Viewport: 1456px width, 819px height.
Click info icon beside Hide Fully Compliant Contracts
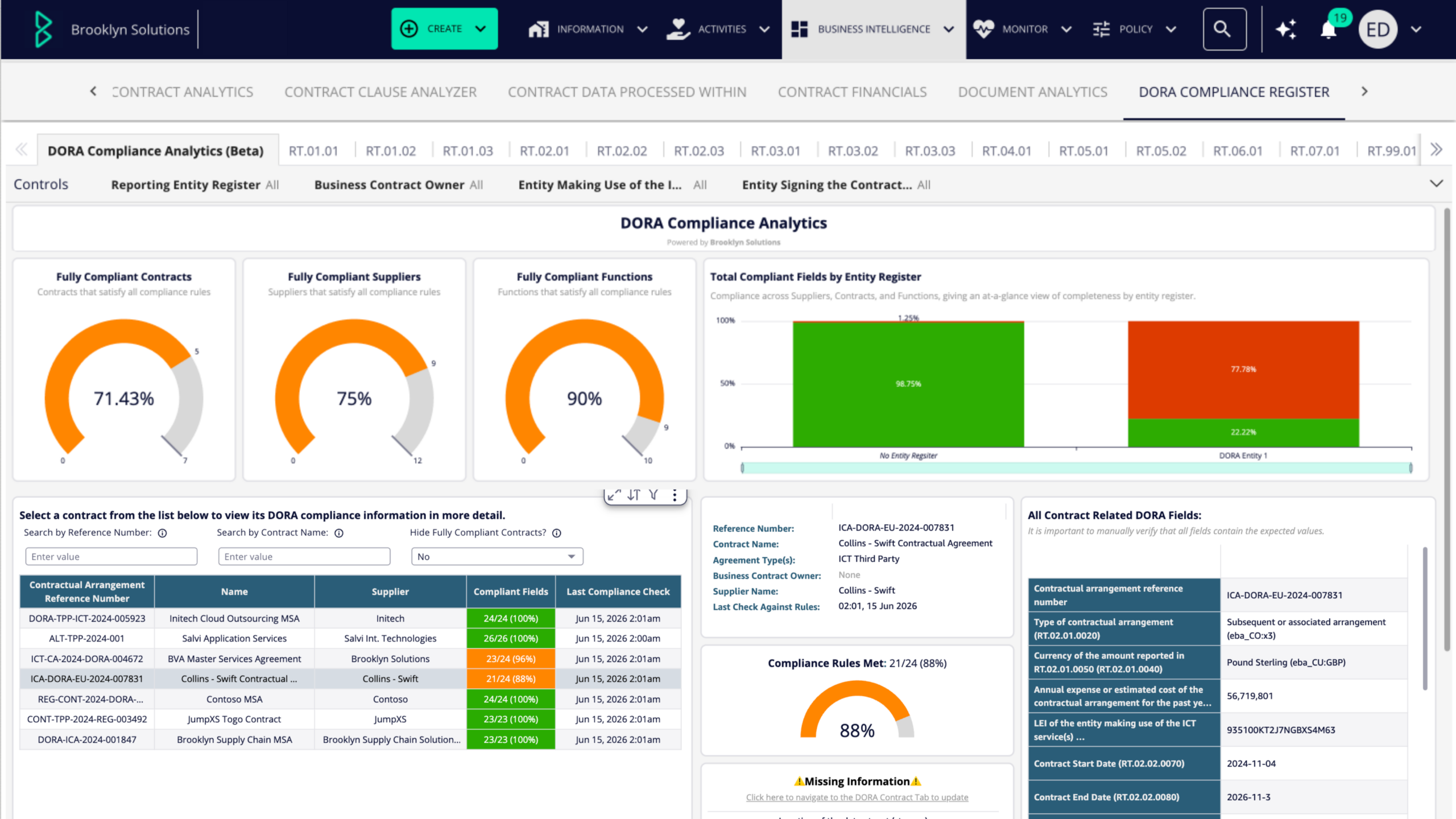[557, 533]
